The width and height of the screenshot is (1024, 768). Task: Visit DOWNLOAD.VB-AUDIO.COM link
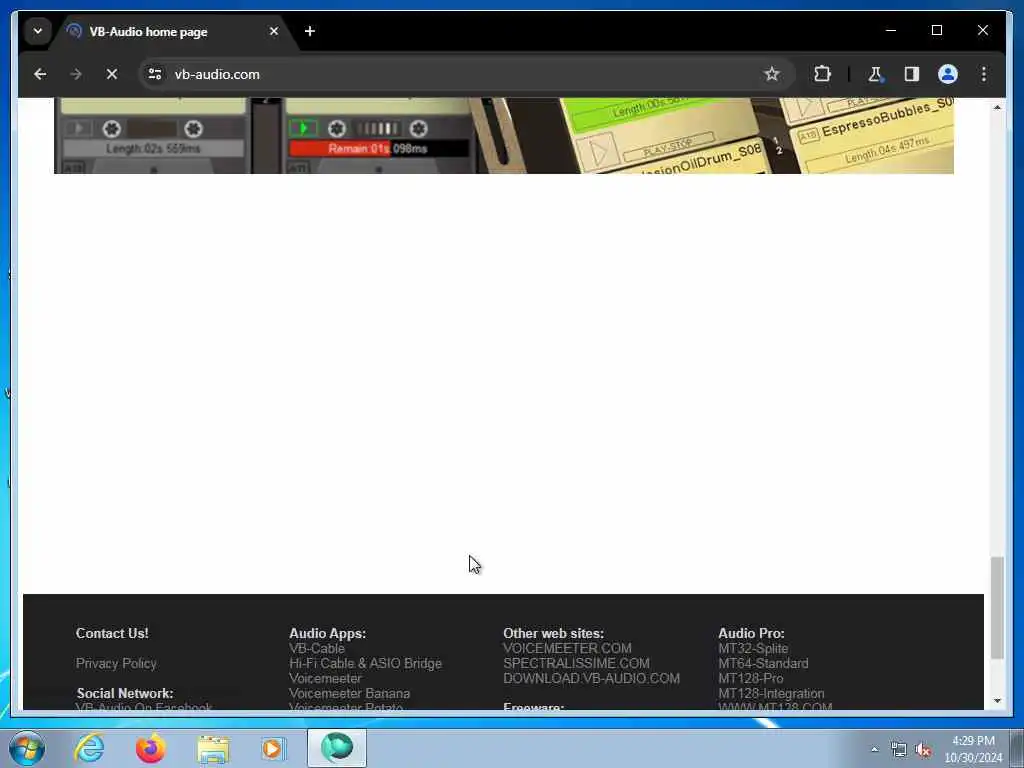(x=591, y=678)
